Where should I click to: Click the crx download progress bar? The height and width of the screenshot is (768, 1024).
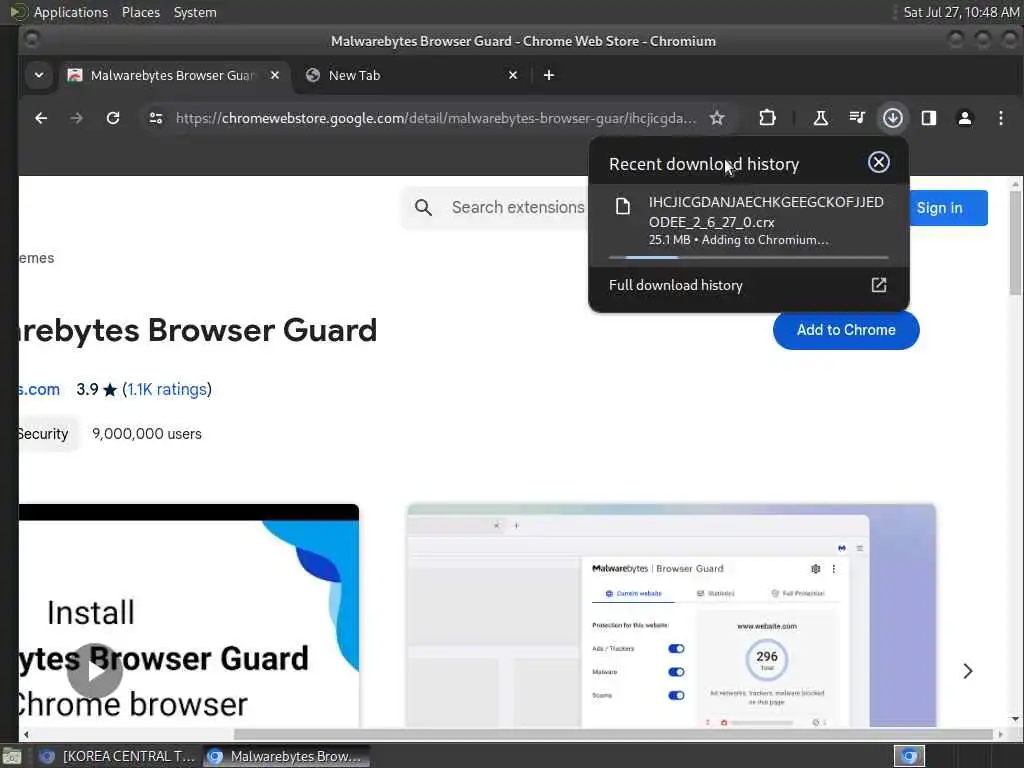coord(748,257)
